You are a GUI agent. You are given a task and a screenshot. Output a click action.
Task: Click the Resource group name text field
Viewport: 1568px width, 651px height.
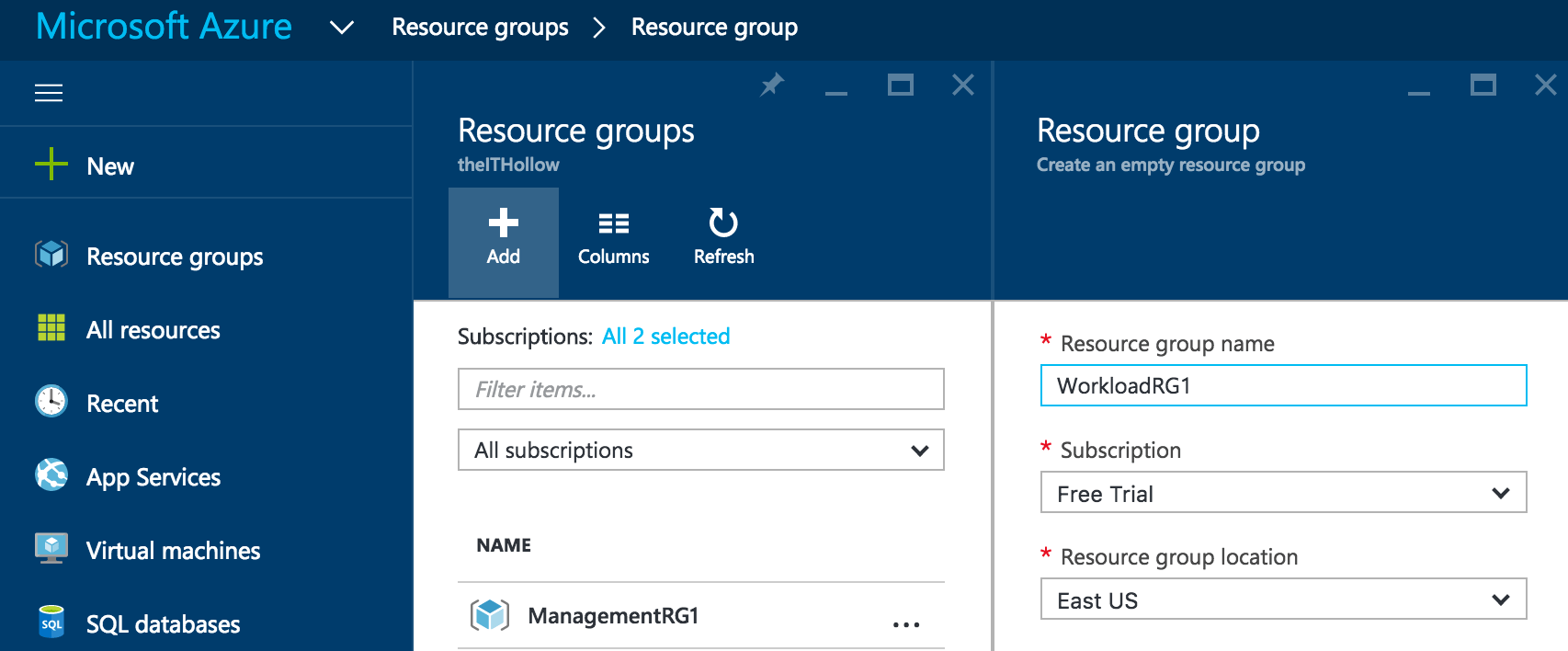point(1283,386)
